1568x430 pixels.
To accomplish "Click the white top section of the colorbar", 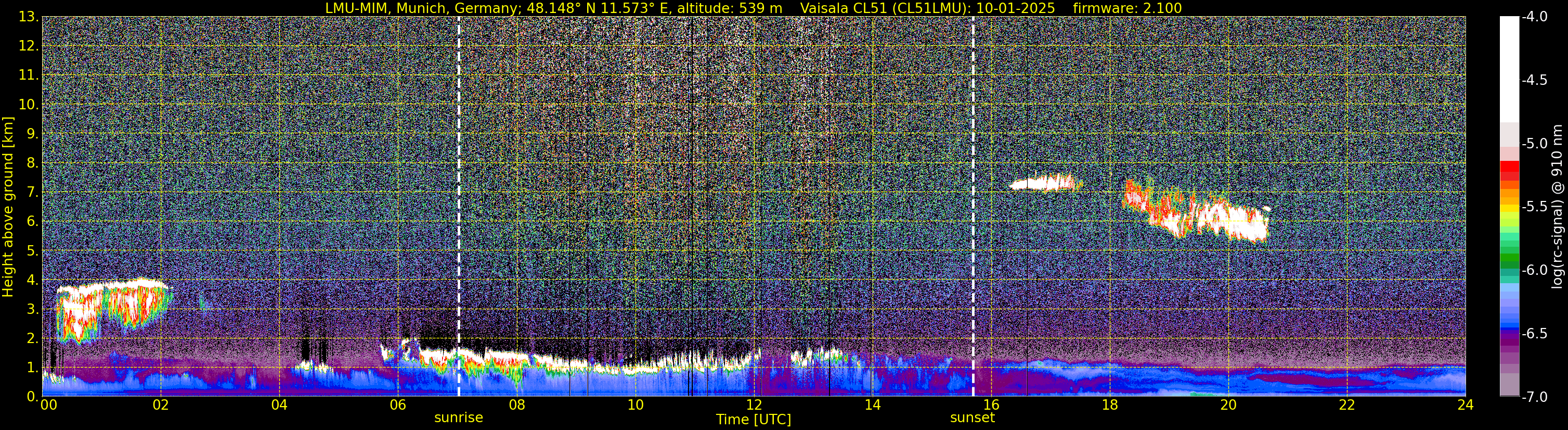I will [x=1510, y=69].
